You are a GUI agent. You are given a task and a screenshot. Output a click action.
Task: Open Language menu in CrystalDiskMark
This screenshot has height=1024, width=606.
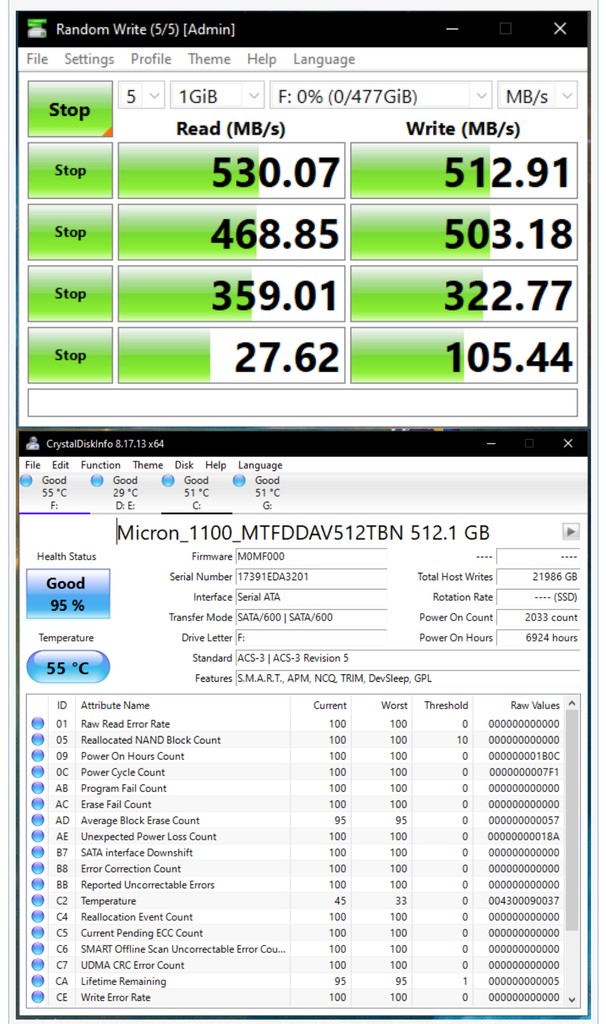coord(324,59)
